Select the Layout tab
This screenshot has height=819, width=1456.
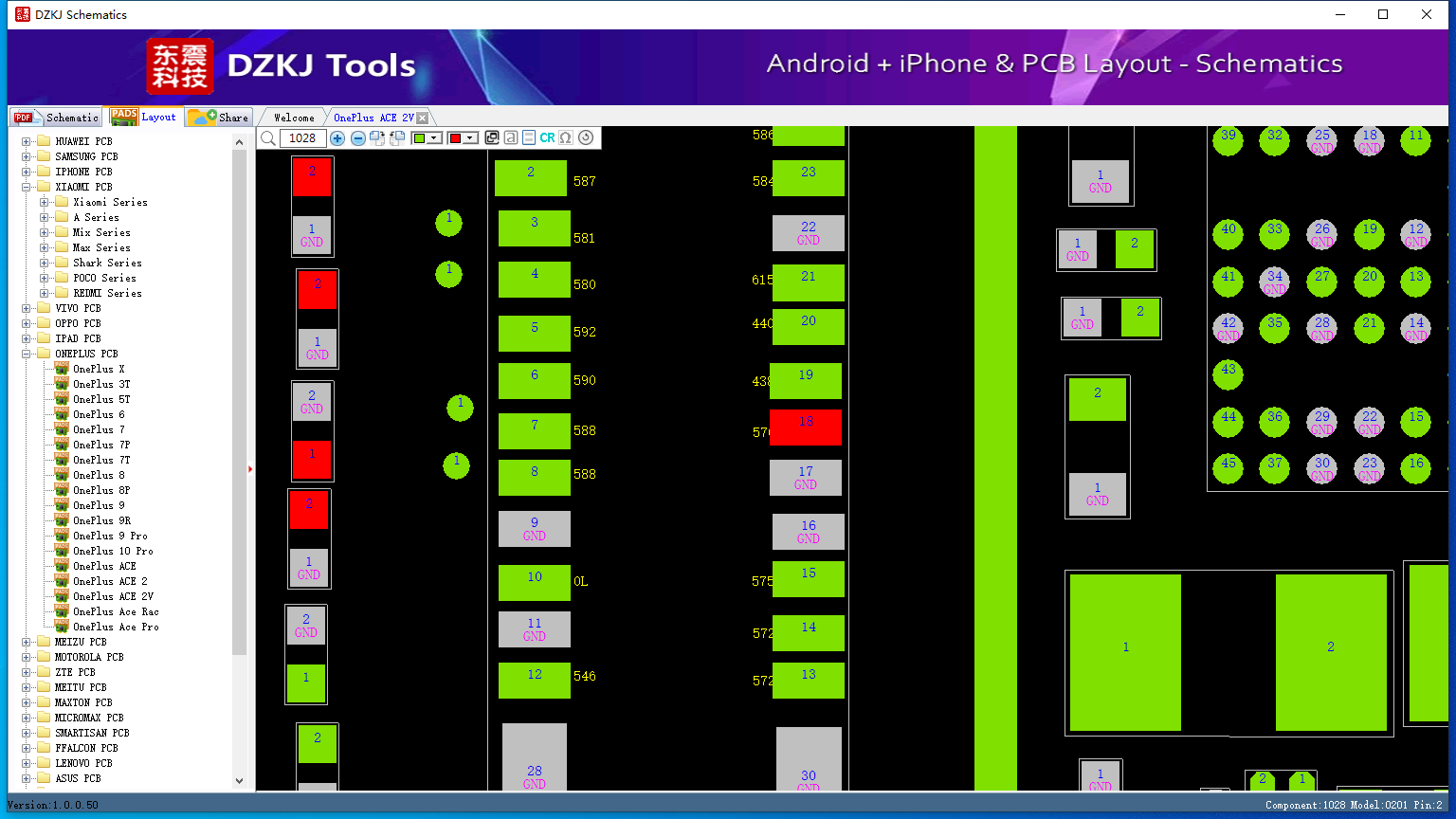coord(144,117)
